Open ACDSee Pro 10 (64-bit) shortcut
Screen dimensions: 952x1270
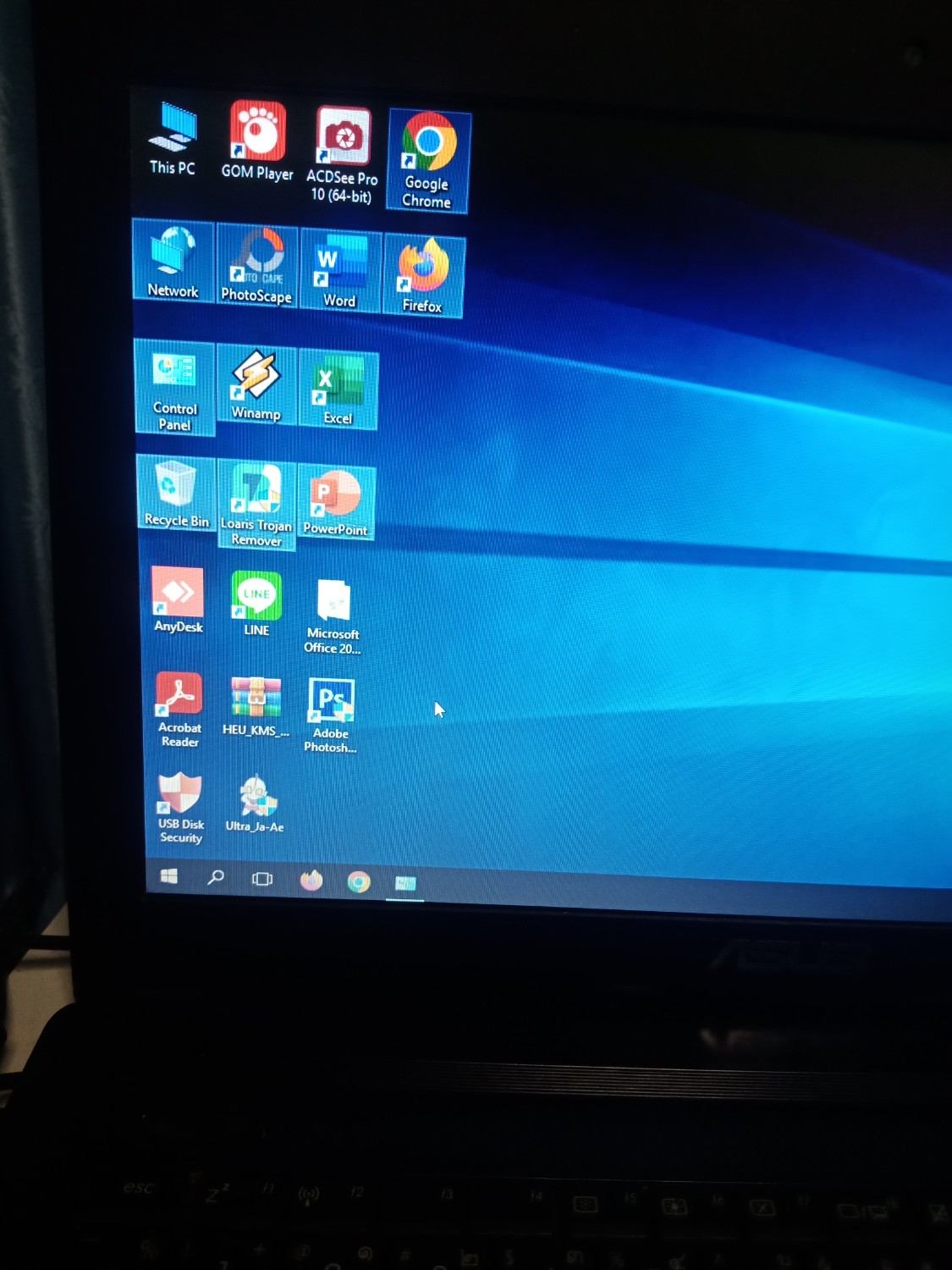point(342,156)
